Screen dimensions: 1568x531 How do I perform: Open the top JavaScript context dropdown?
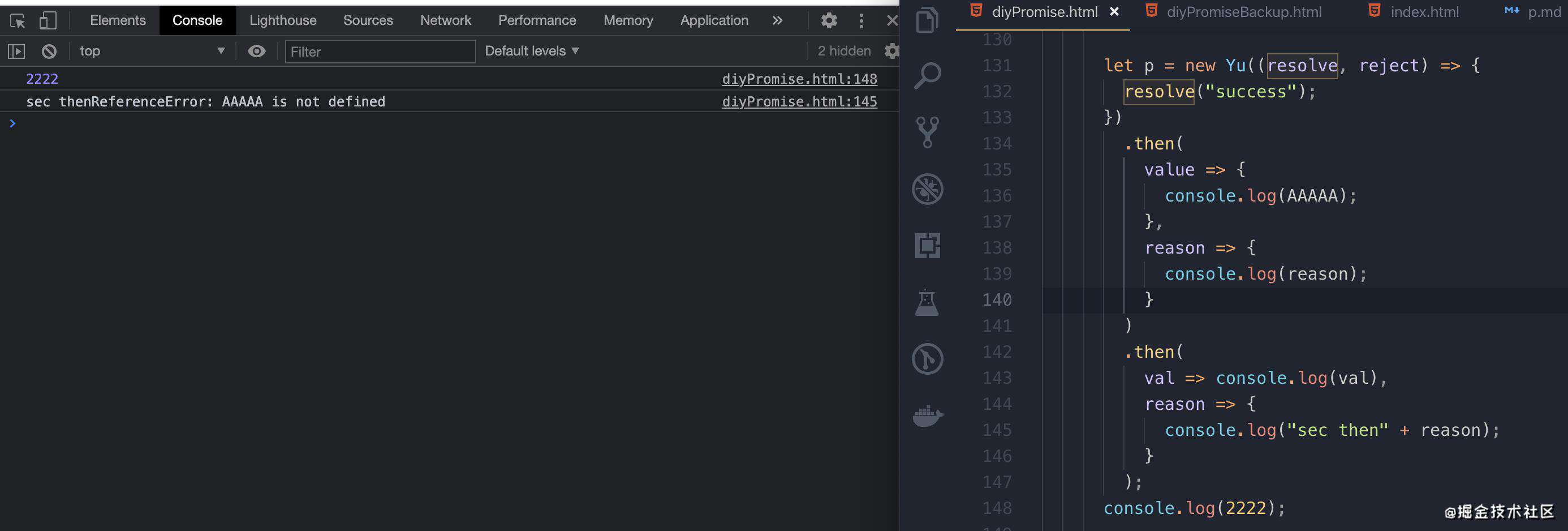152,51
